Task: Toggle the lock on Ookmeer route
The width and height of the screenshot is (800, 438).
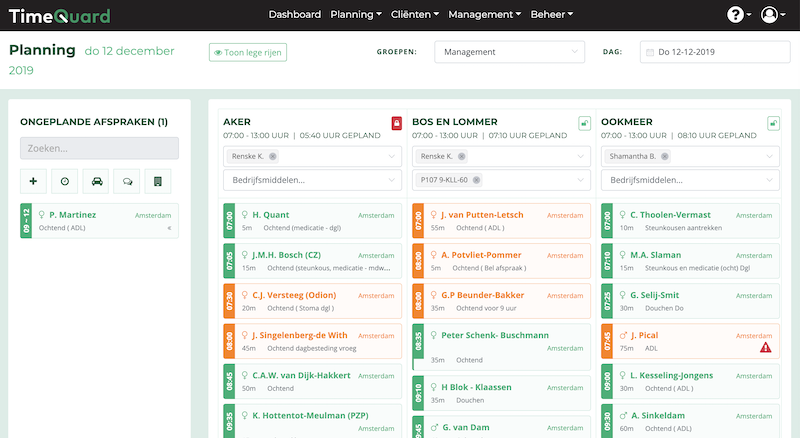Action: (773, 123)
